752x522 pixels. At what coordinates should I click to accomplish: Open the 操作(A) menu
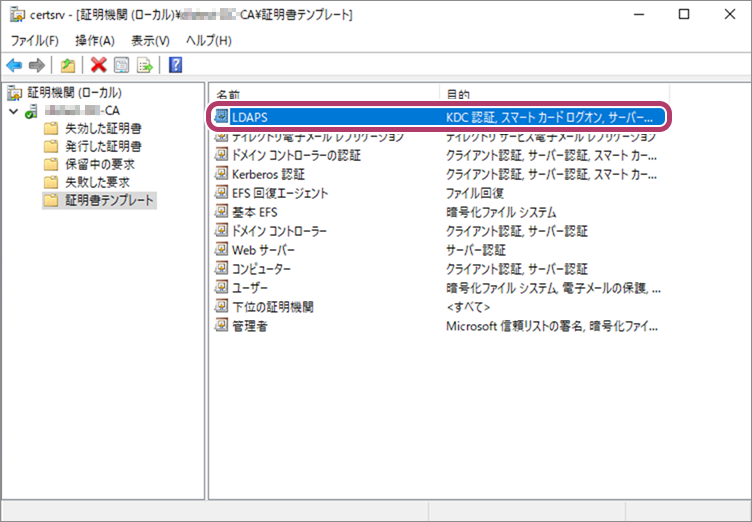(95, 41)
